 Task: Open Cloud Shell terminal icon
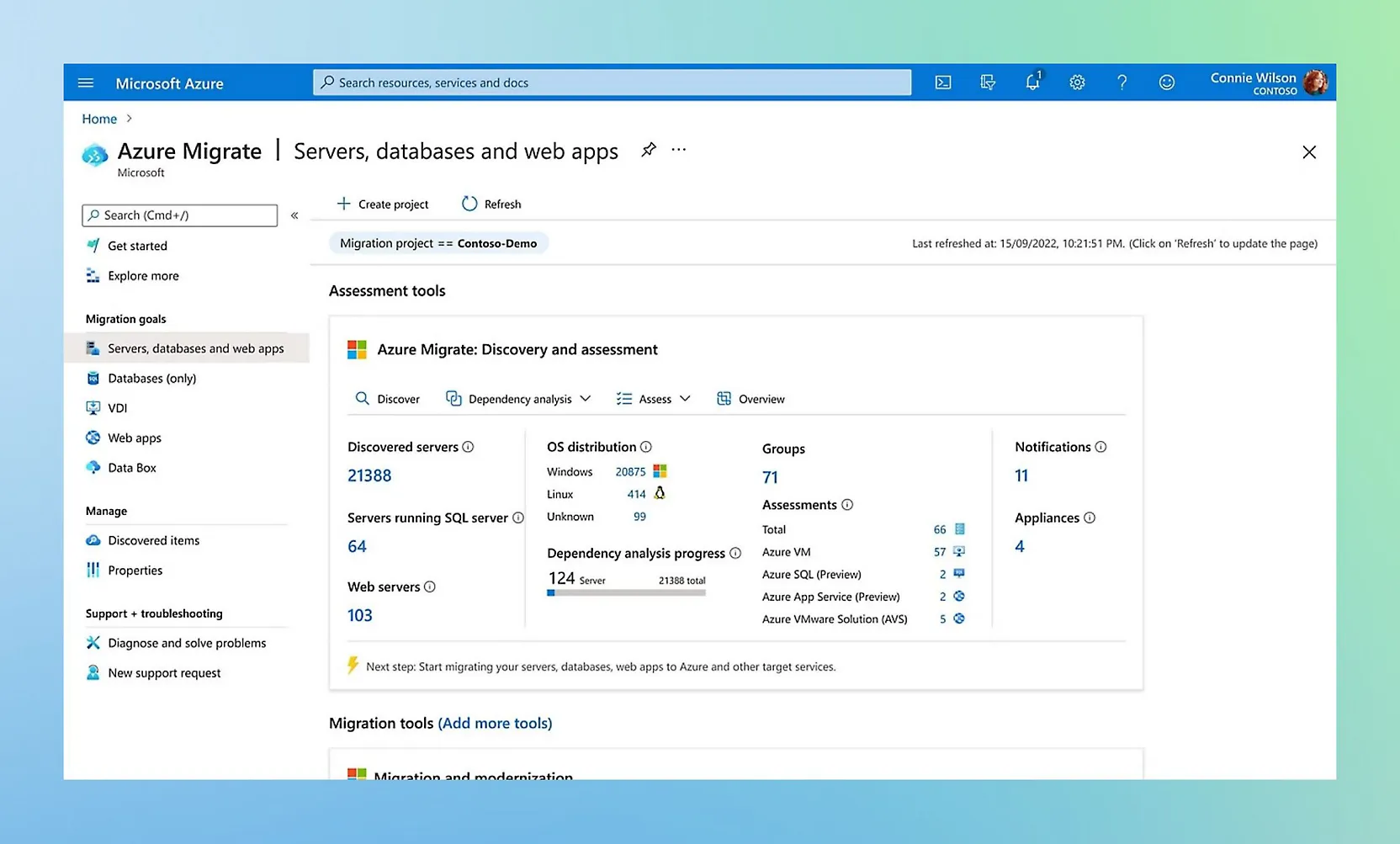(943, 82)
